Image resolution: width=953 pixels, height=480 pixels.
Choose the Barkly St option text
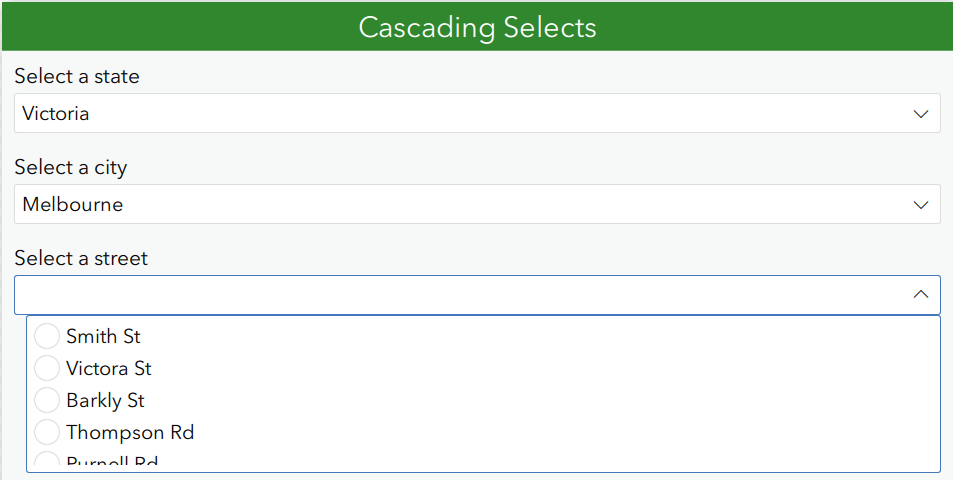tap(105, 401)
